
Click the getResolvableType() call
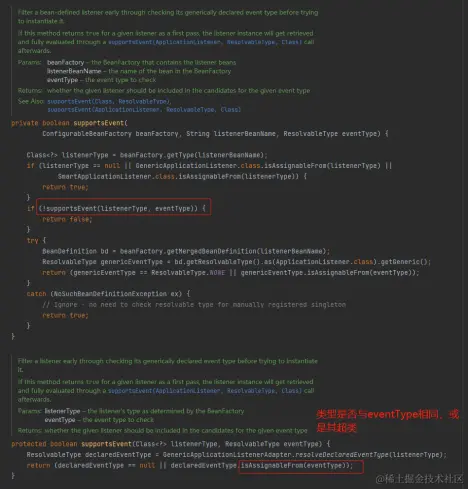pos(223,262)
